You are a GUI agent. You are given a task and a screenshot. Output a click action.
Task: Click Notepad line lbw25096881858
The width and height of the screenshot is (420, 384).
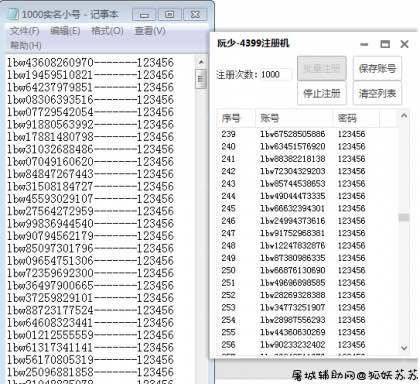click(x=90, y=372)
